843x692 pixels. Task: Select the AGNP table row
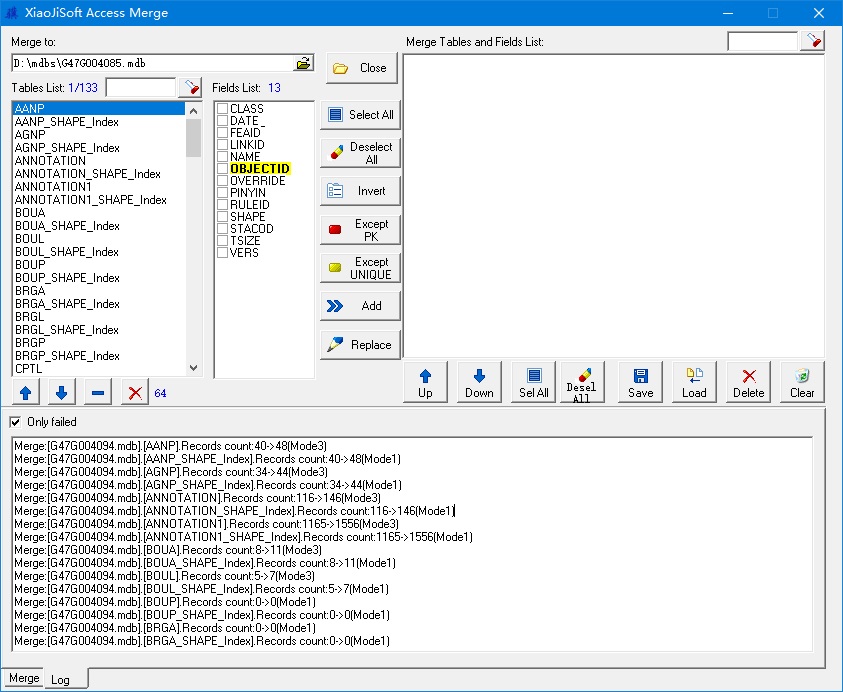(x=98, y=134)
